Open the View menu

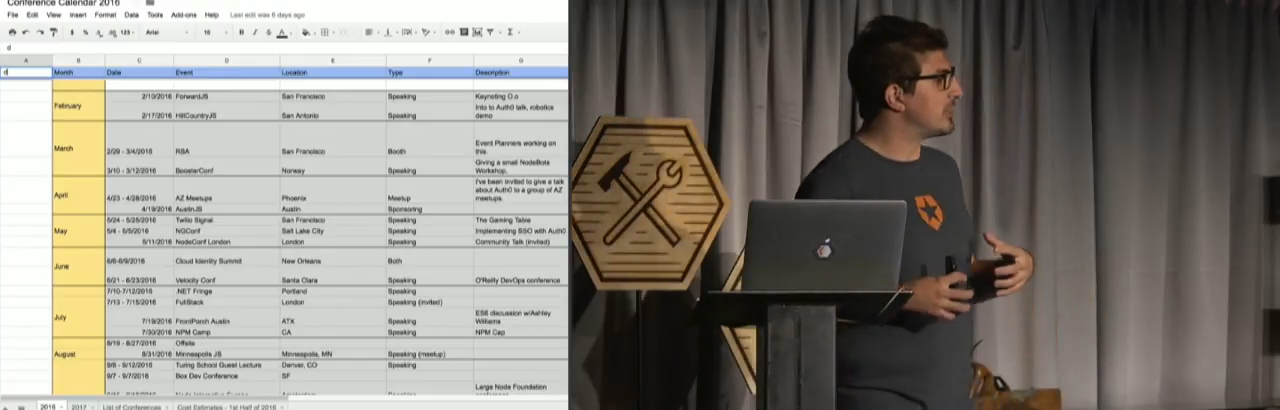pos(54,15)
